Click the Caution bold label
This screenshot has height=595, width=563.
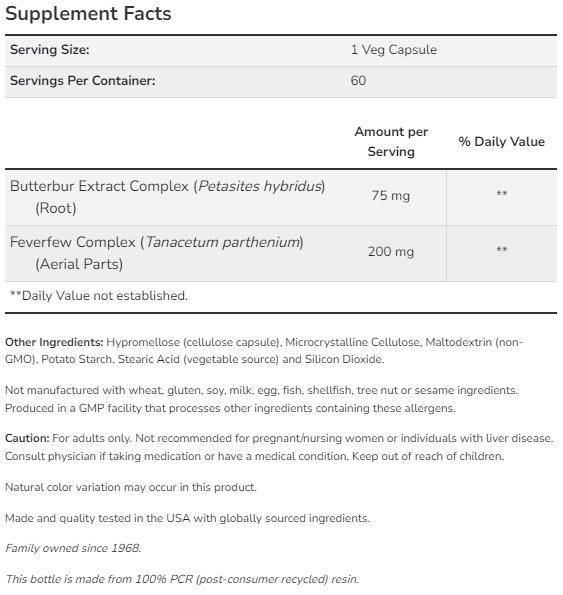point(27,438)
